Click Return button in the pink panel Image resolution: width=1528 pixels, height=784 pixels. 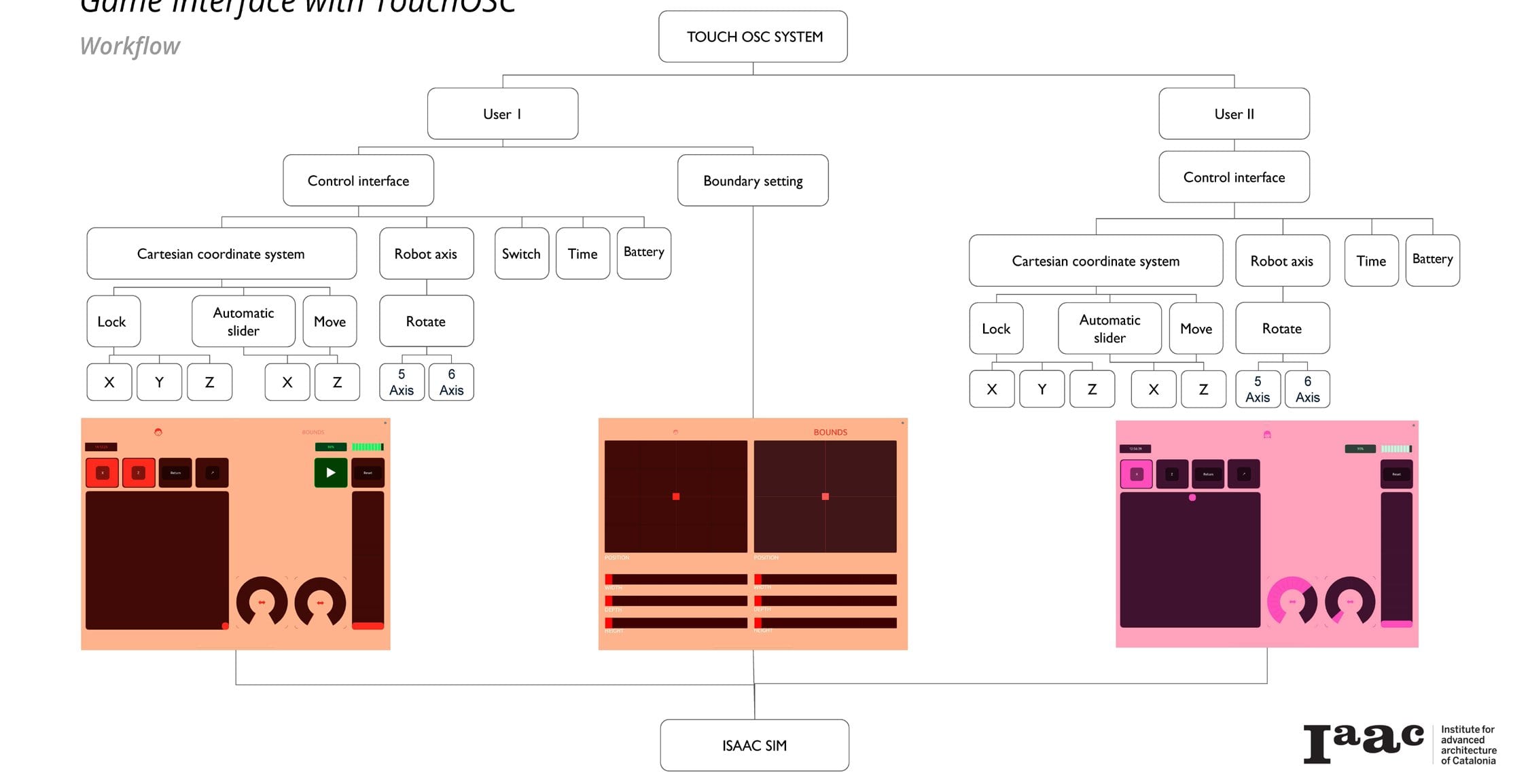pos(1208,474)
